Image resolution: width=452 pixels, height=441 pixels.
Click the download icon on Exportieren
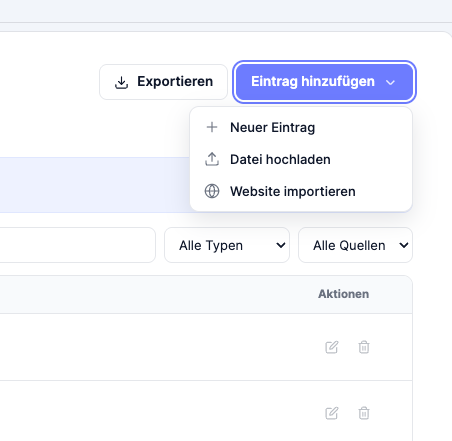[121, 82]
